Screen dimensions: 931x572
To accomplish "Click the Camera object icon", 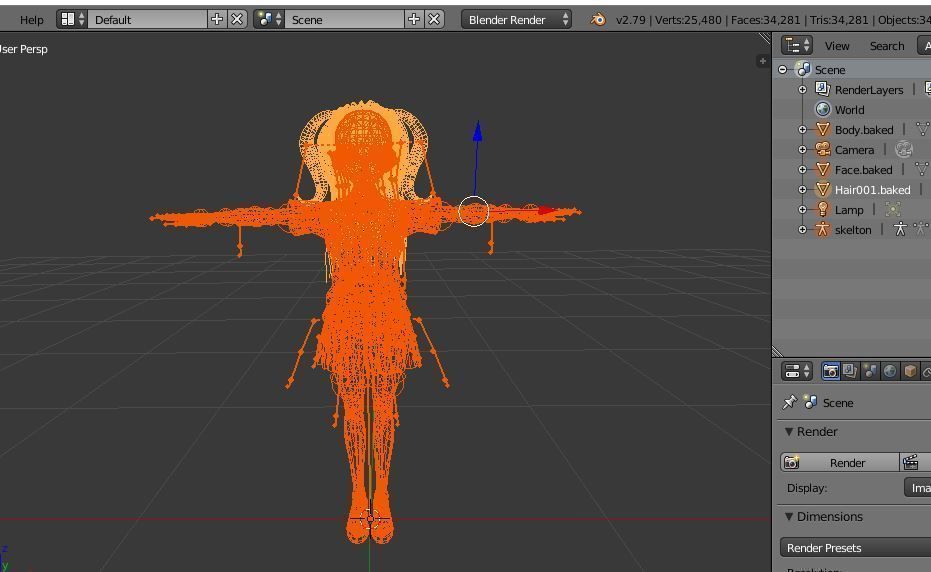I will pyautogui.click(x=822, y=149).
